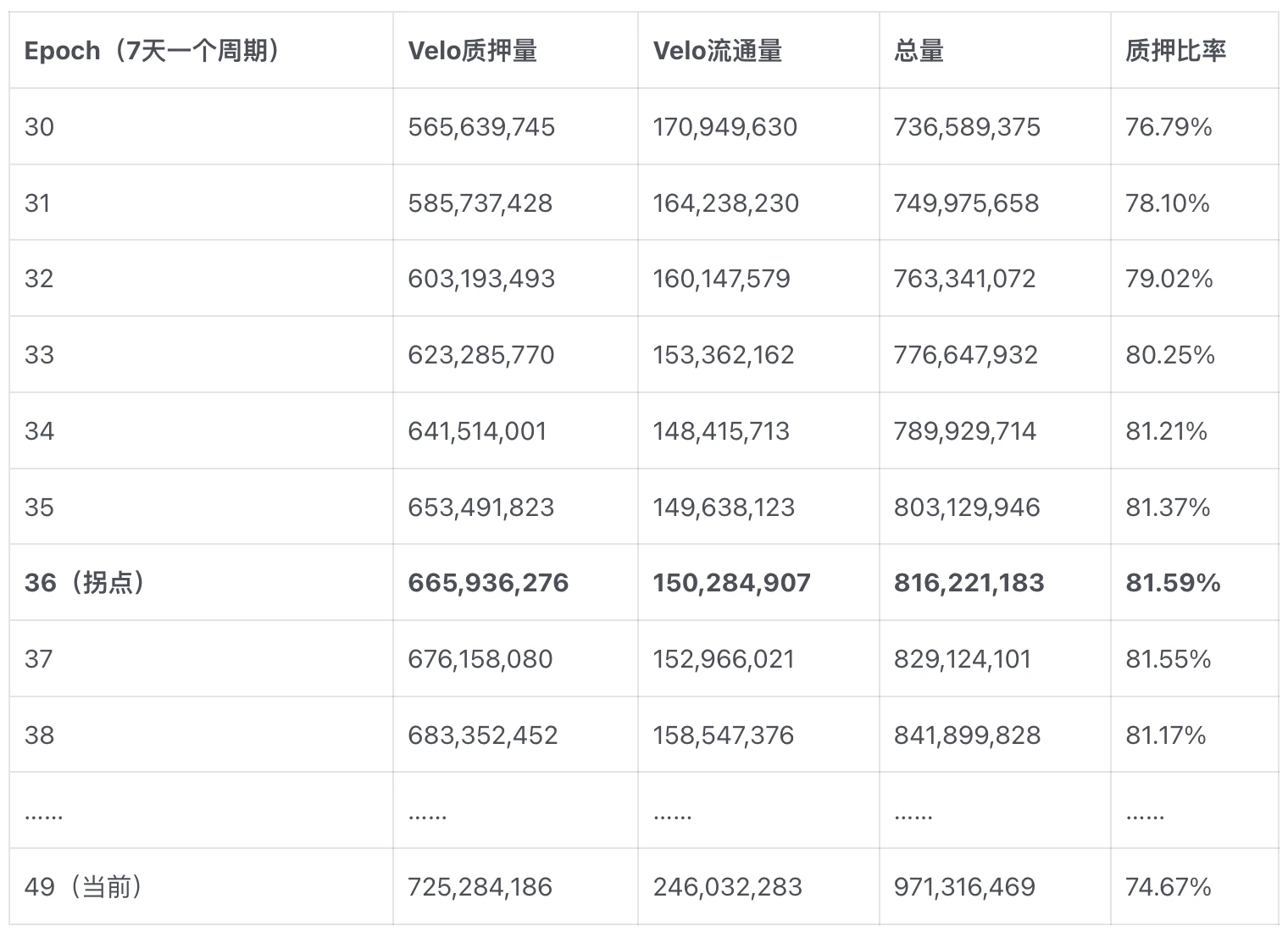The height and width of the screenshot is (932, 1288).
Task: Select staked value 725,284,186
Action: pyautogui.click(x=480, y=887)
